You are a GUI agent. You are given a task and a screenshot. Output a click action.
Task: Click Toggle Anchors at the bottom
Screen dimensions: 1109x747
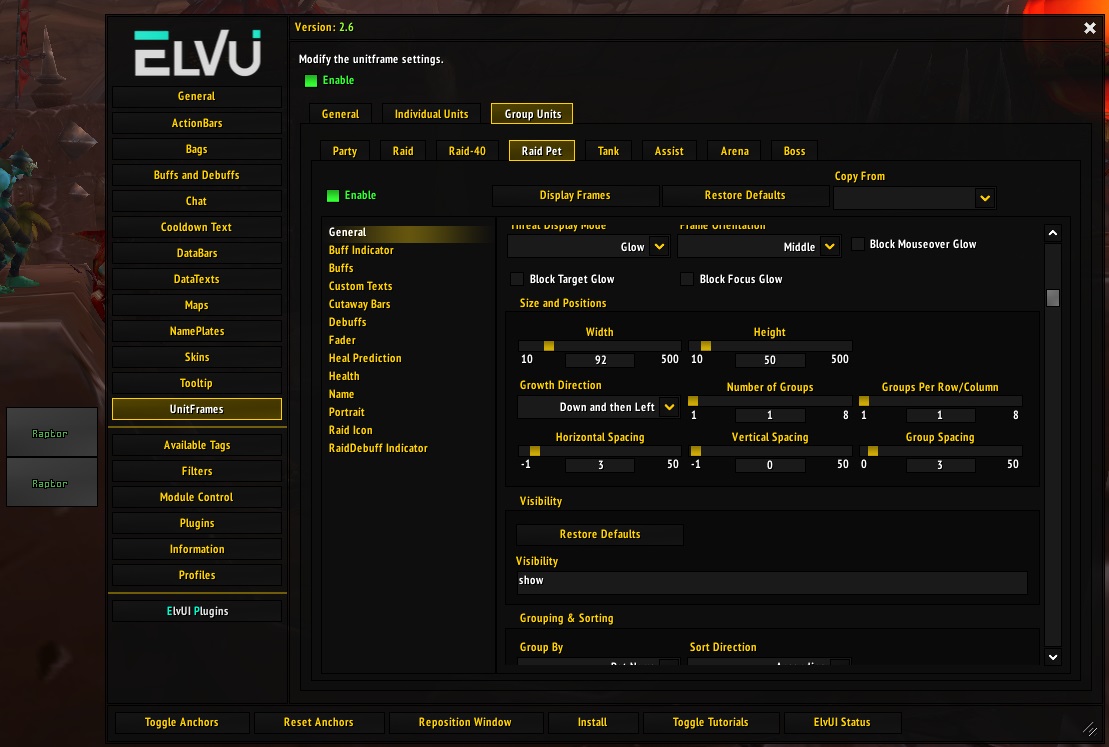click(181, 722)
